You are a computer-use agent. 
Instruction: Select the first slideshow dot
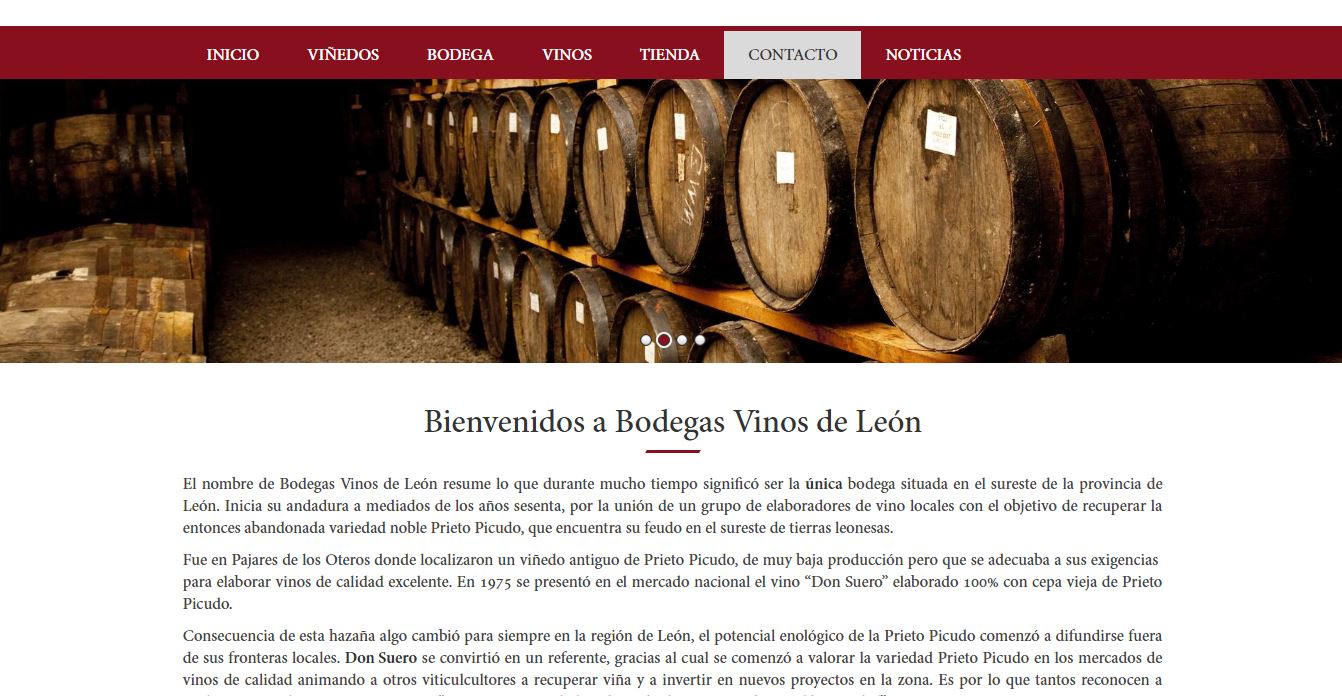point(646,340)
